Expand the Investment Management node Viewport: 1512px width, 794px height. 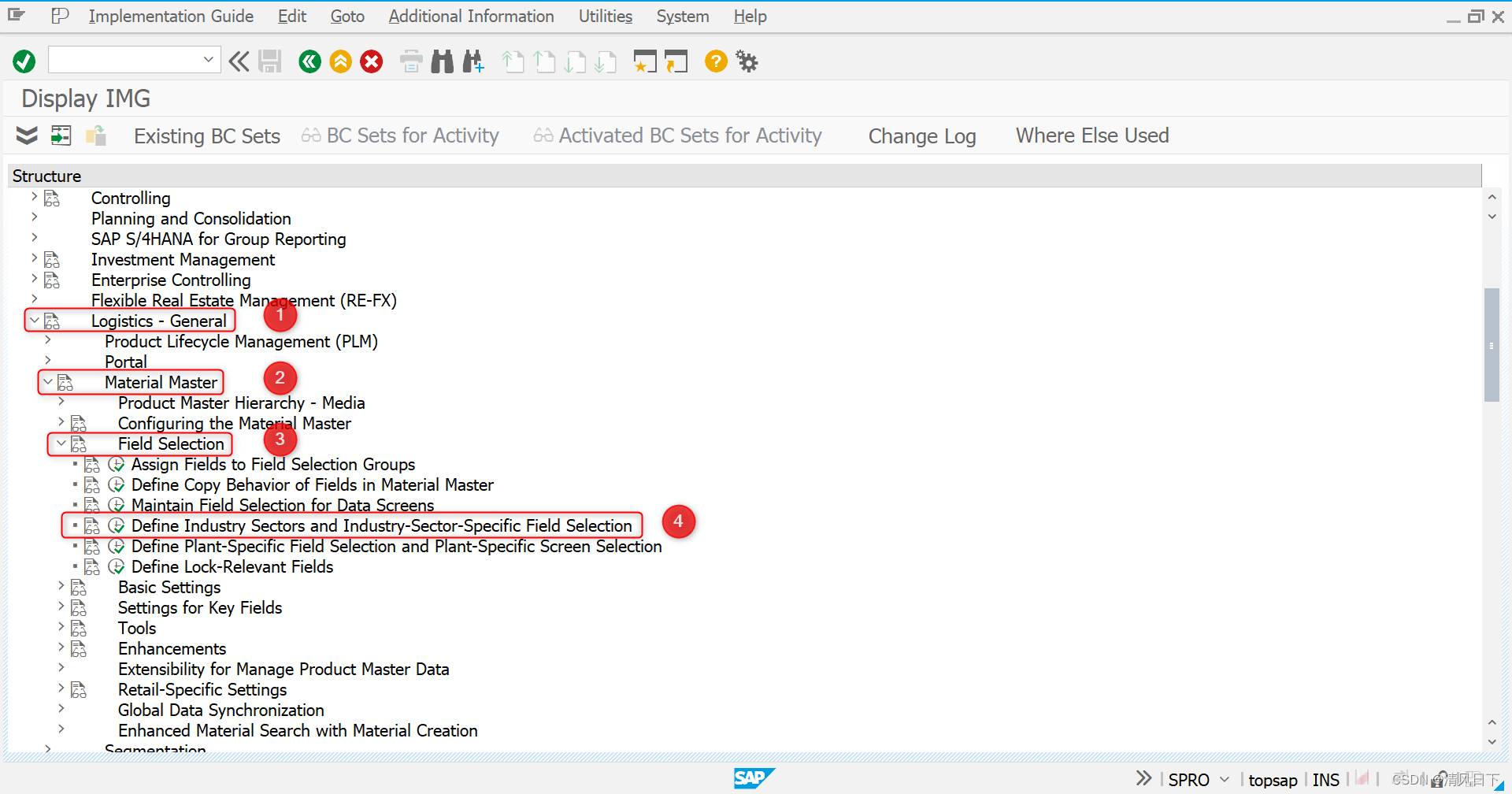click(34, 258)
